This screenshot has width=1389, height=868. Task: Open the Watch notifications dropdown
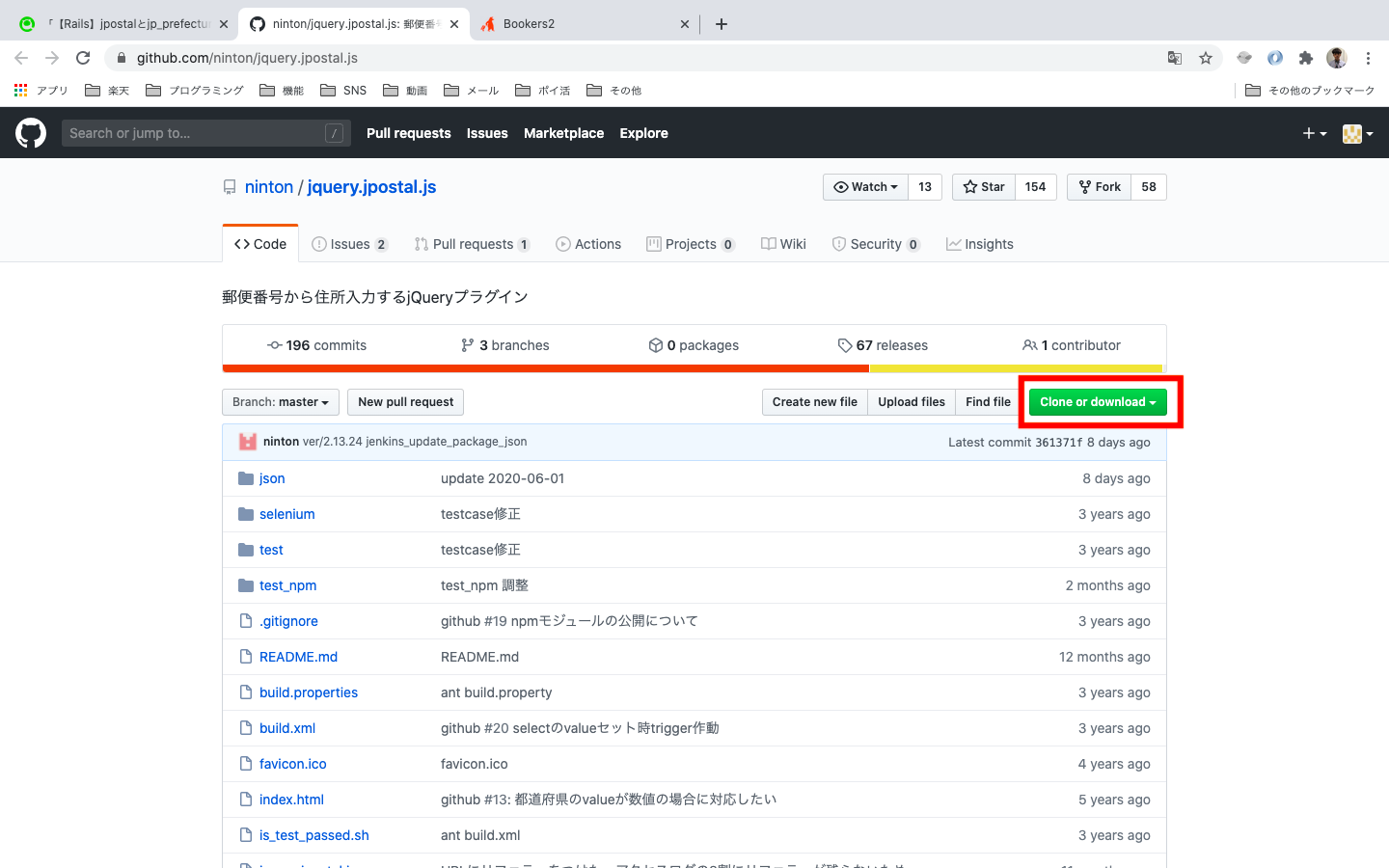(865, 187)
